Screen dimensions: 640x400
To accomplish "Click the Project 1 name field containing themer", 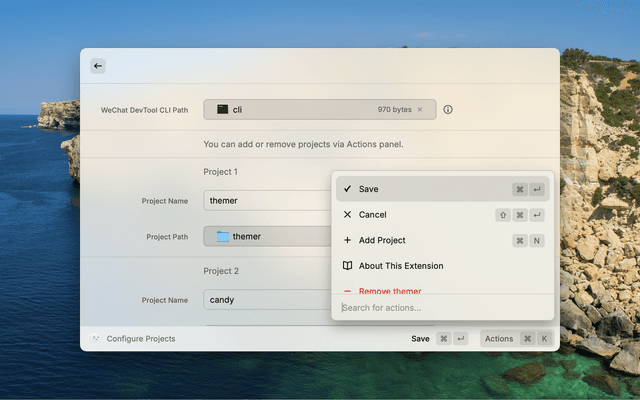I will point(266,201).
